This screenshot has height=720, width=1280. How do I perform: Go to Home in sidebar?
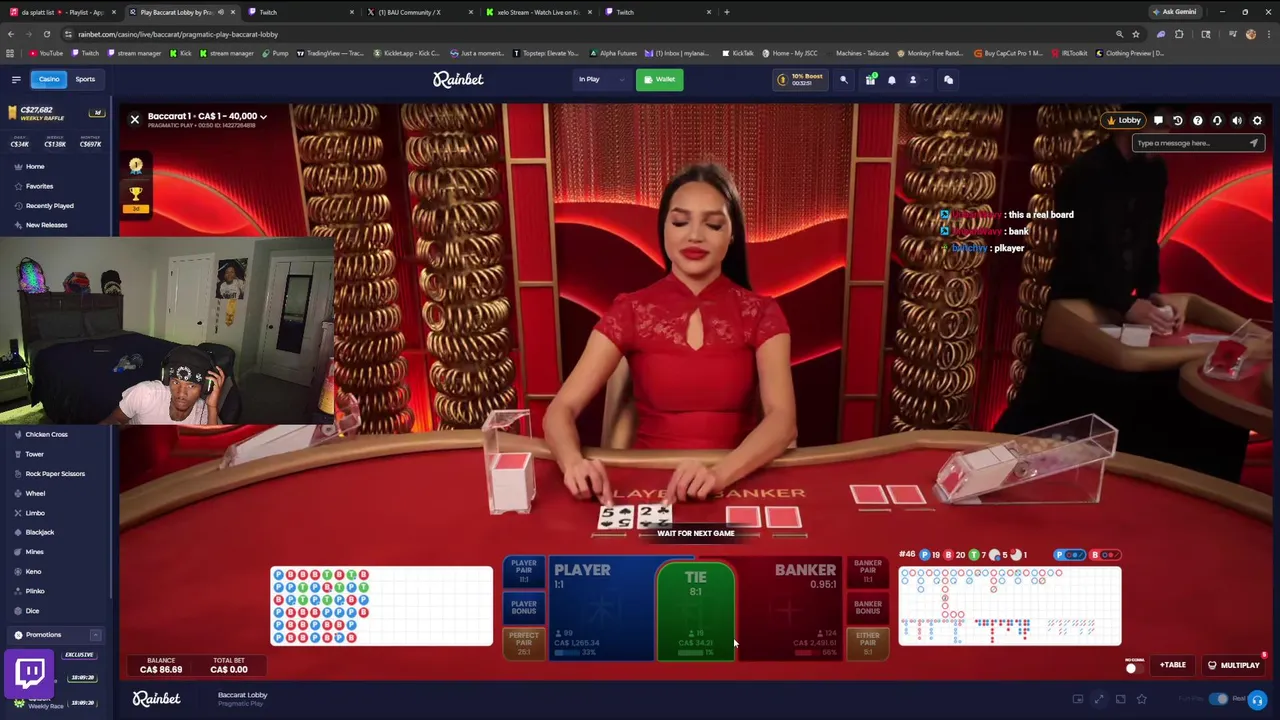tap(35, 167)
